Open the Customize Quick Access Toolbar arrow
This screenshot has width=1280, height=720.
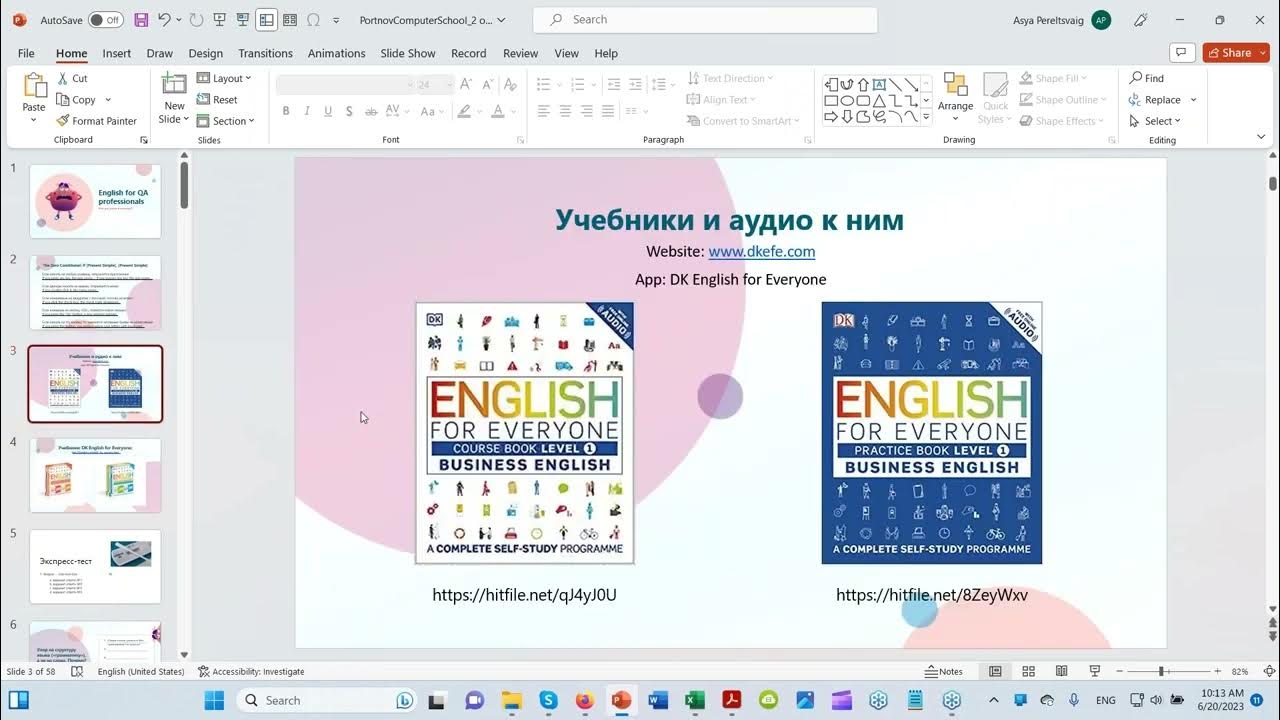[336, 20]
